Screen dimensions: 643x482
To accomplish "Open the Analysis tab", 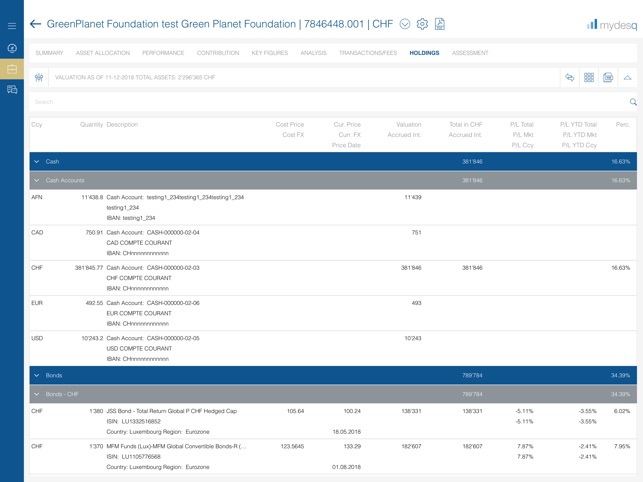I will coord(313,53).
